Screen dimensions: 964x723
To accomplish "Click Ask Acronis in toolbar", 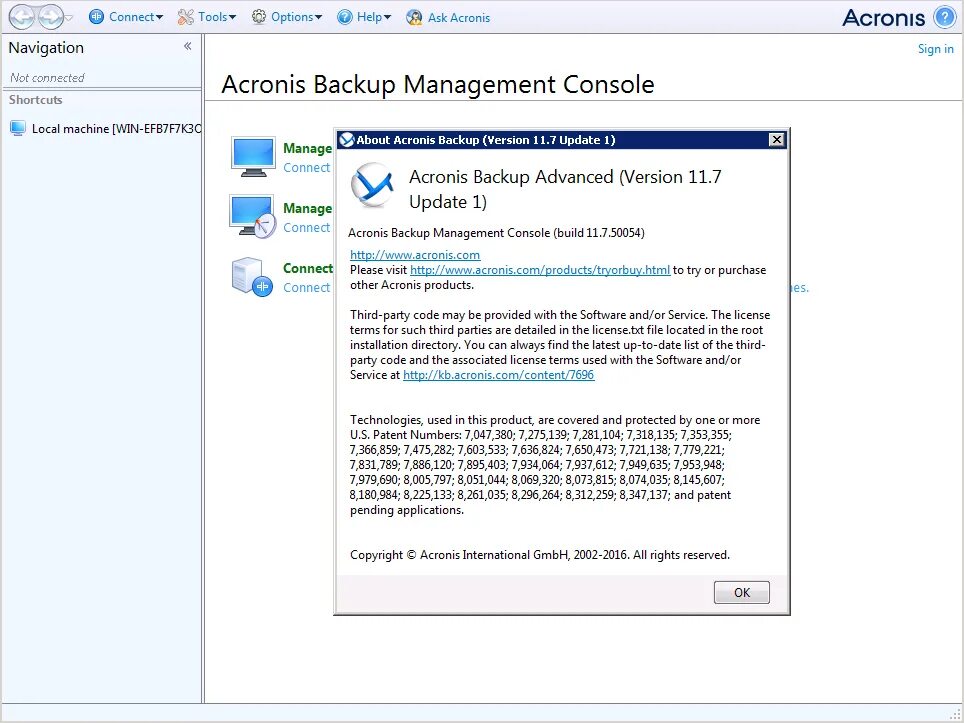I will (x=448, y=17).
